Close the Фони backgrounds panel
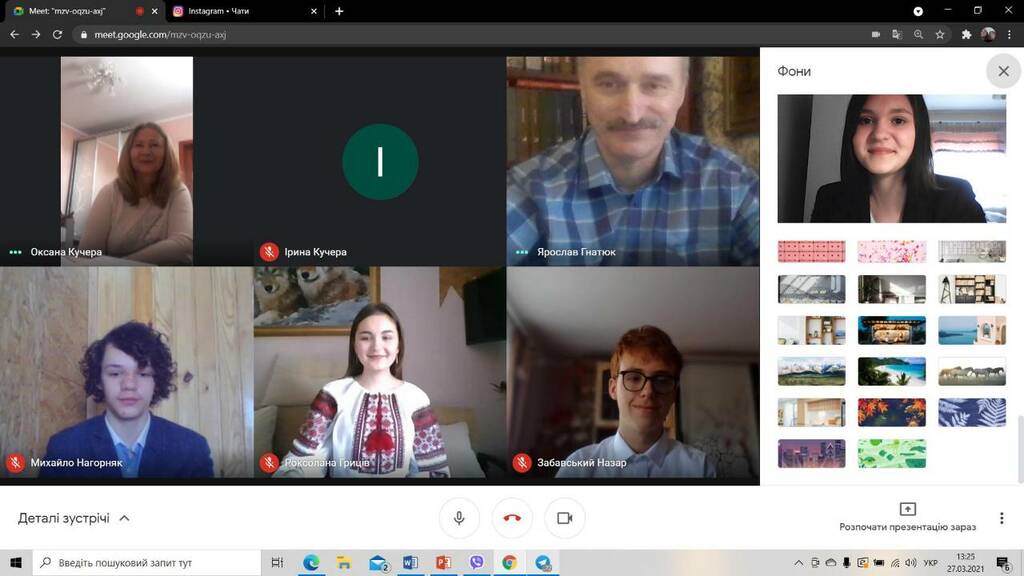1024x576 pixels. point(1003,71)
